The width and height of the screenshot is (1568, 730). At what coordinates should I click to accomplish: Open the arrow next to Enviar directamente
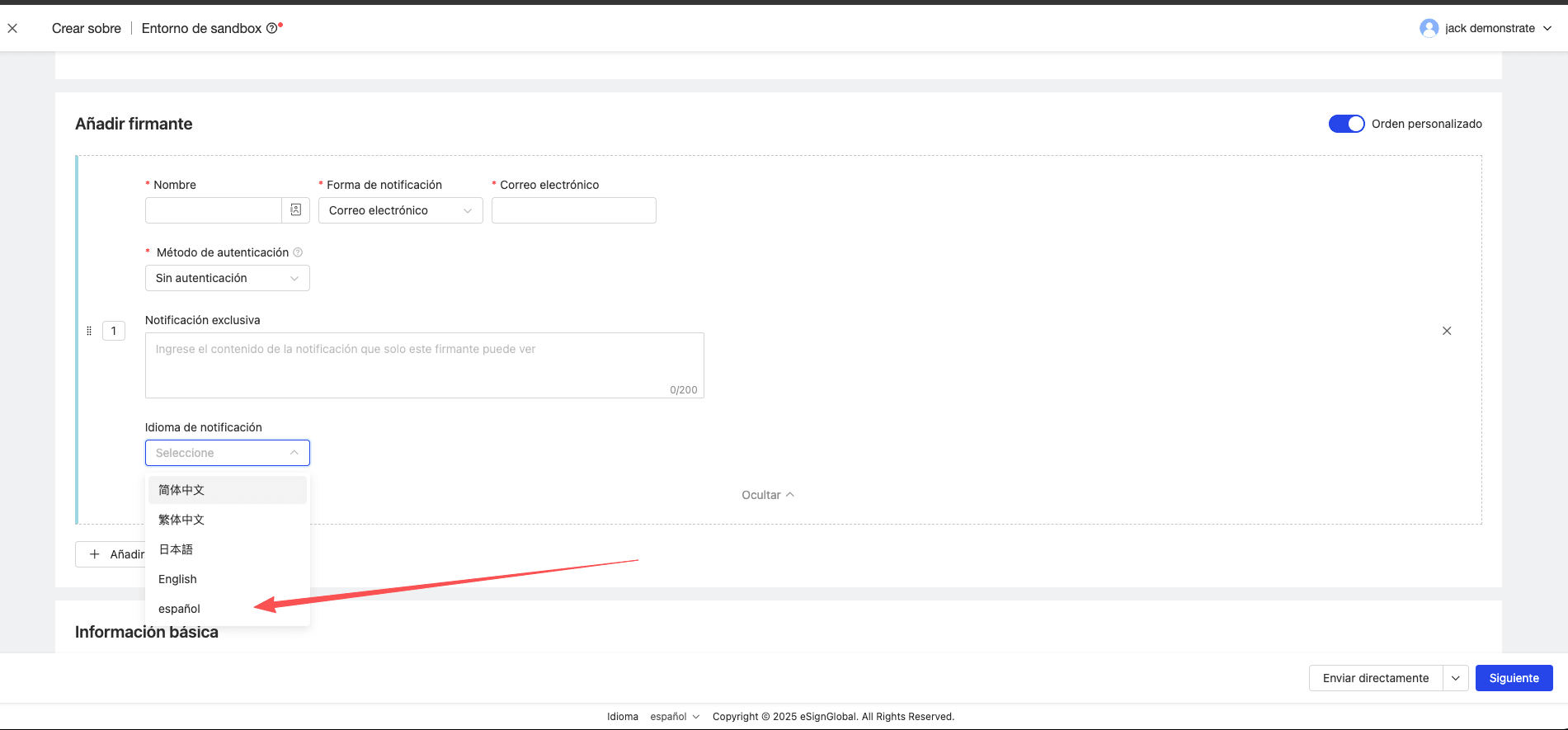pyautogui.click(x=1455, y=678)
